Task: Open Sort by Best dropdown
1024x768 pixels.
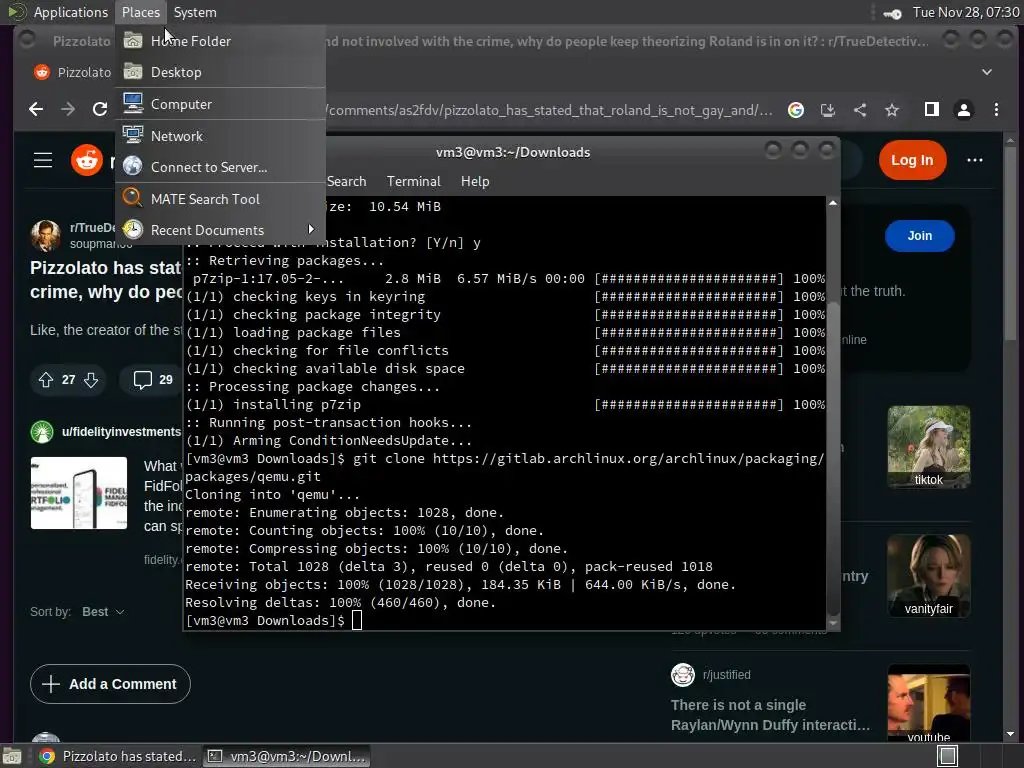Action: point(103,612)
